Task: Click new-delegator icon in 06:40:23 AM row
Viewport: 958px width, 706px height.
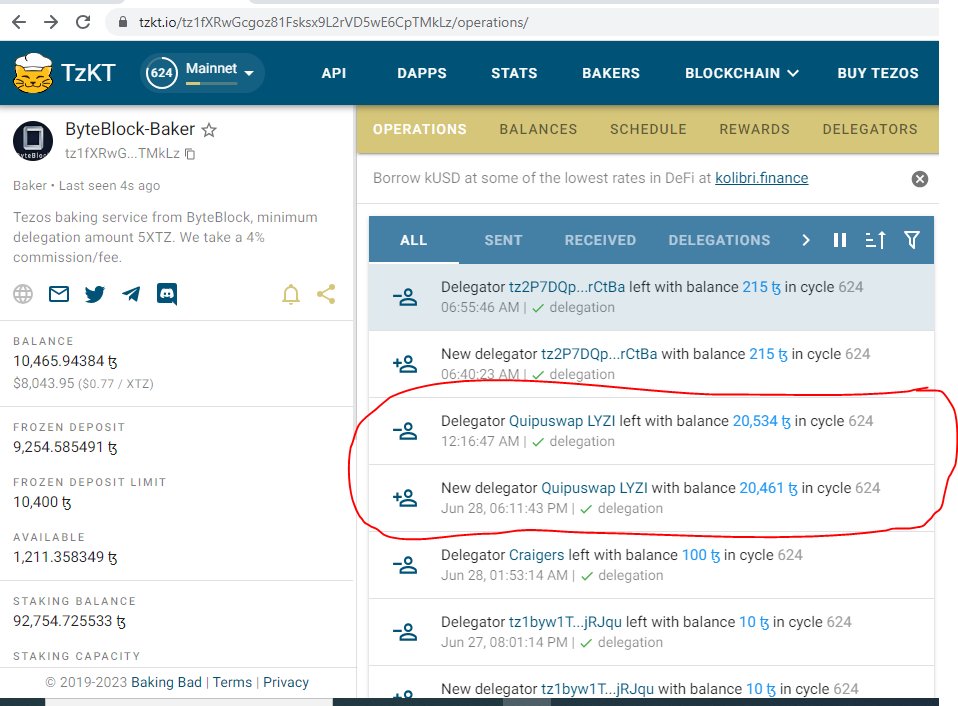Action: [404, 365]
